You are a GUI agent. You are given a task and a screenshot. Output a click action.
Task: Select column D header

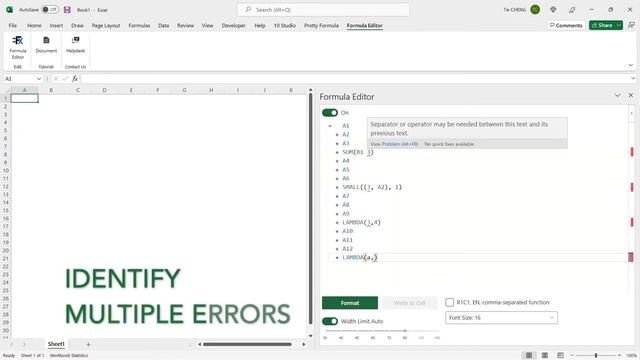coord(104,90)
